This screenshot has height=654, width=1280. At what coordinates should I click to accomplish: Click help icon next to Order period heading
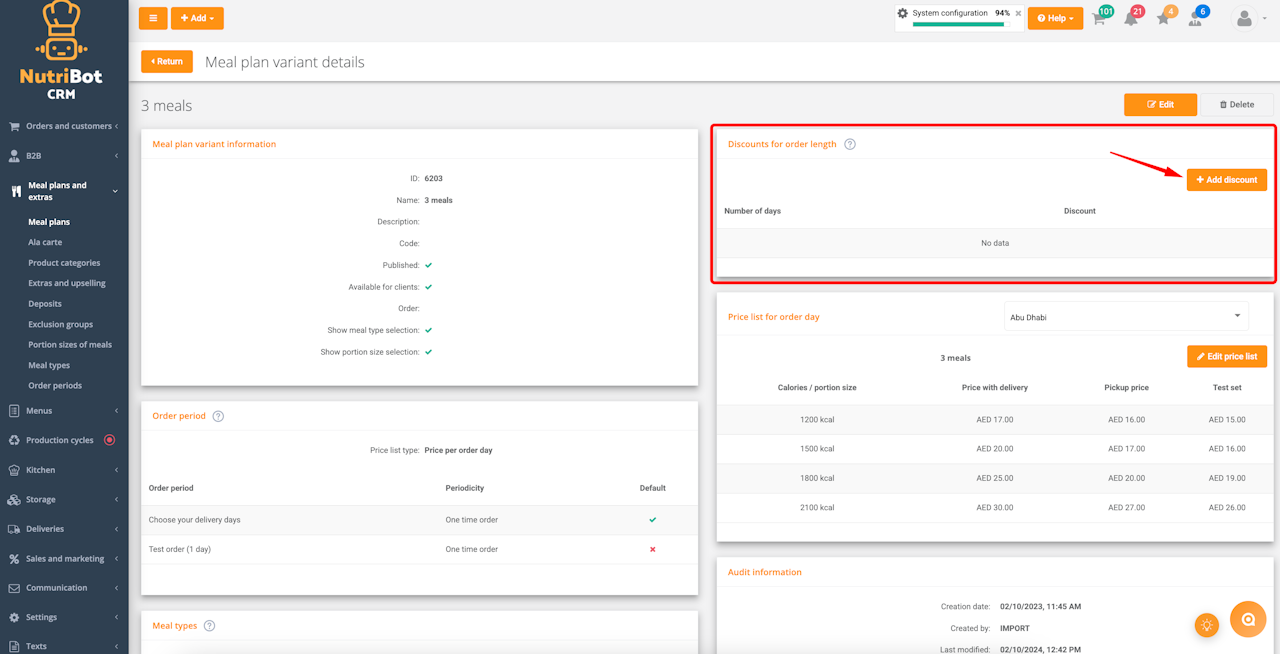click(218, 416)
